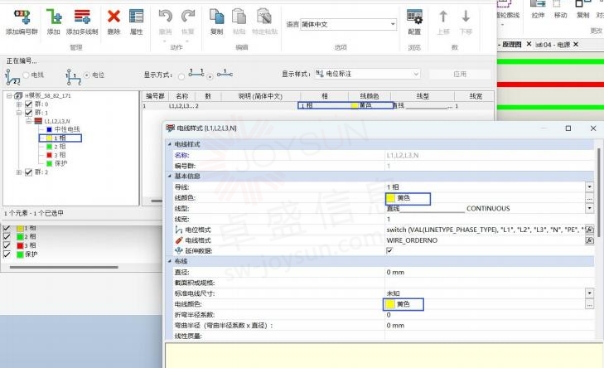This screenshot has height=369, width=605.
Task: Click the red 电线格式 row icon
Action: coord(179,240)
